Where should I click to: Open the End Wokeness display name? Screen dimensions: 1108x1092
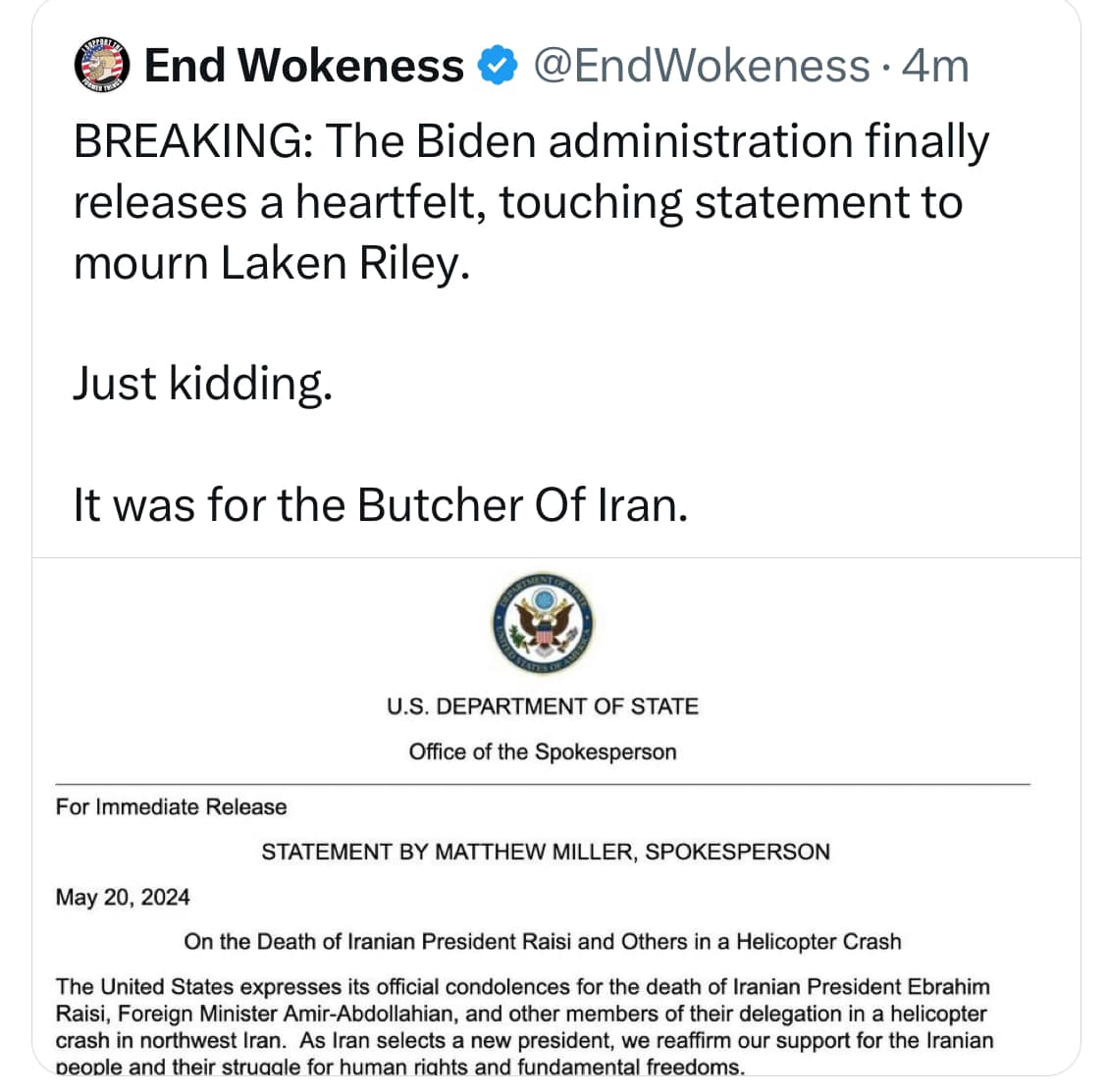(x=304, y=67)
